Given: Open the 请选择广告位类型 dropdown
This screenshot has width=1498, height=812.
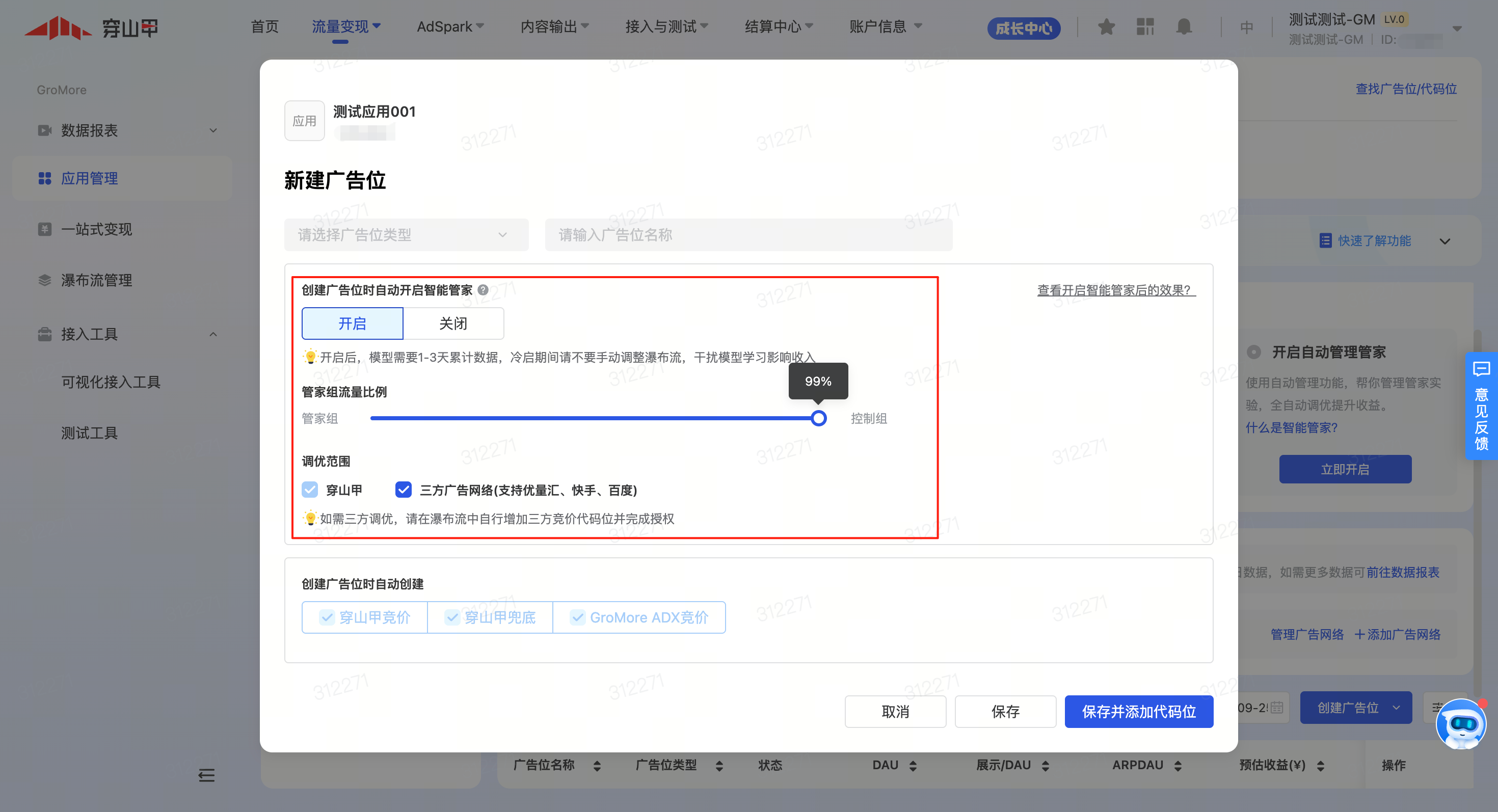Looking at the screenshot, I should click(406, 235).
